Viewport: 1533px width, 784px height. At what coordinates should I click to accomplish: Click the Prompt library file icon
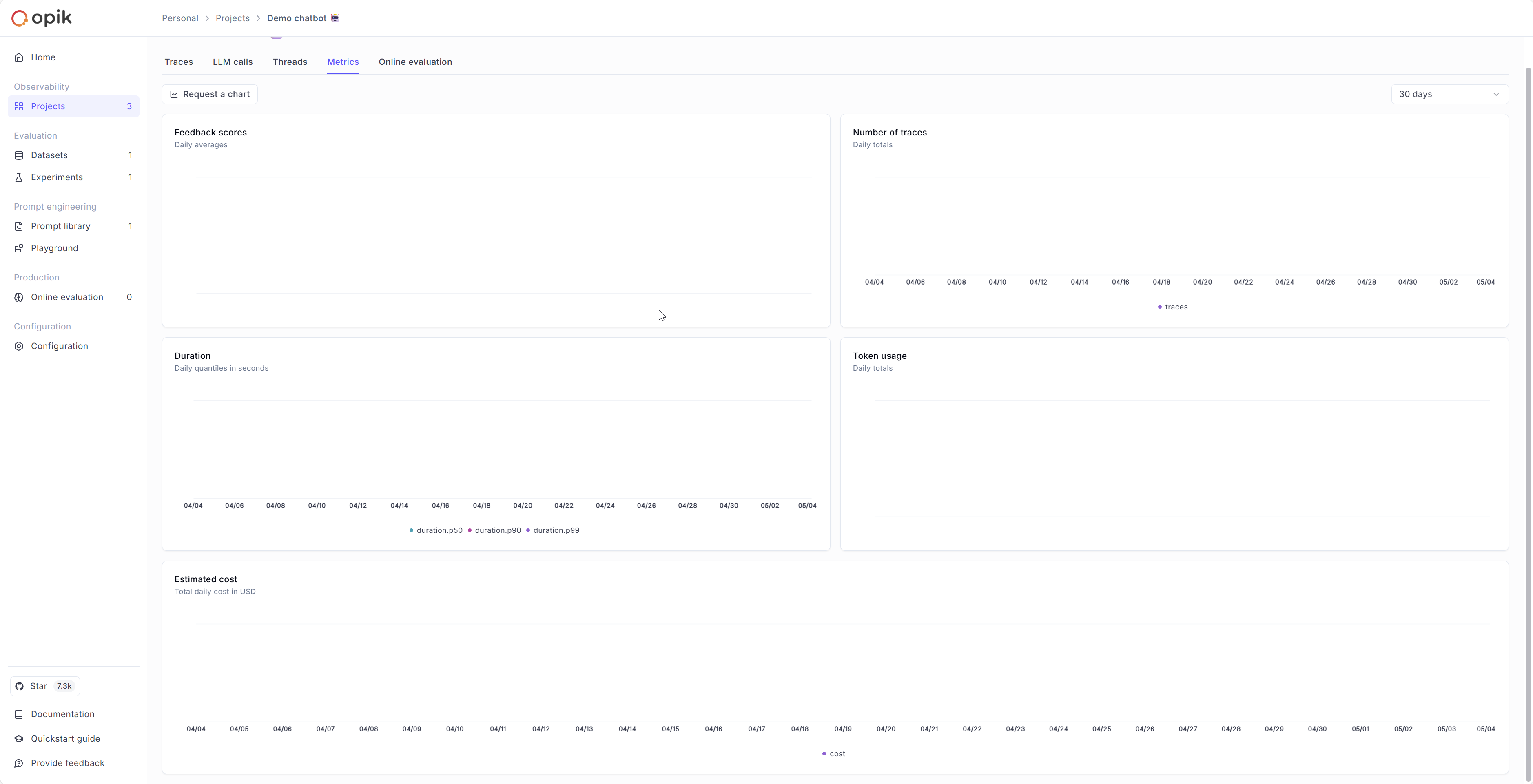[x=19, y=227]
